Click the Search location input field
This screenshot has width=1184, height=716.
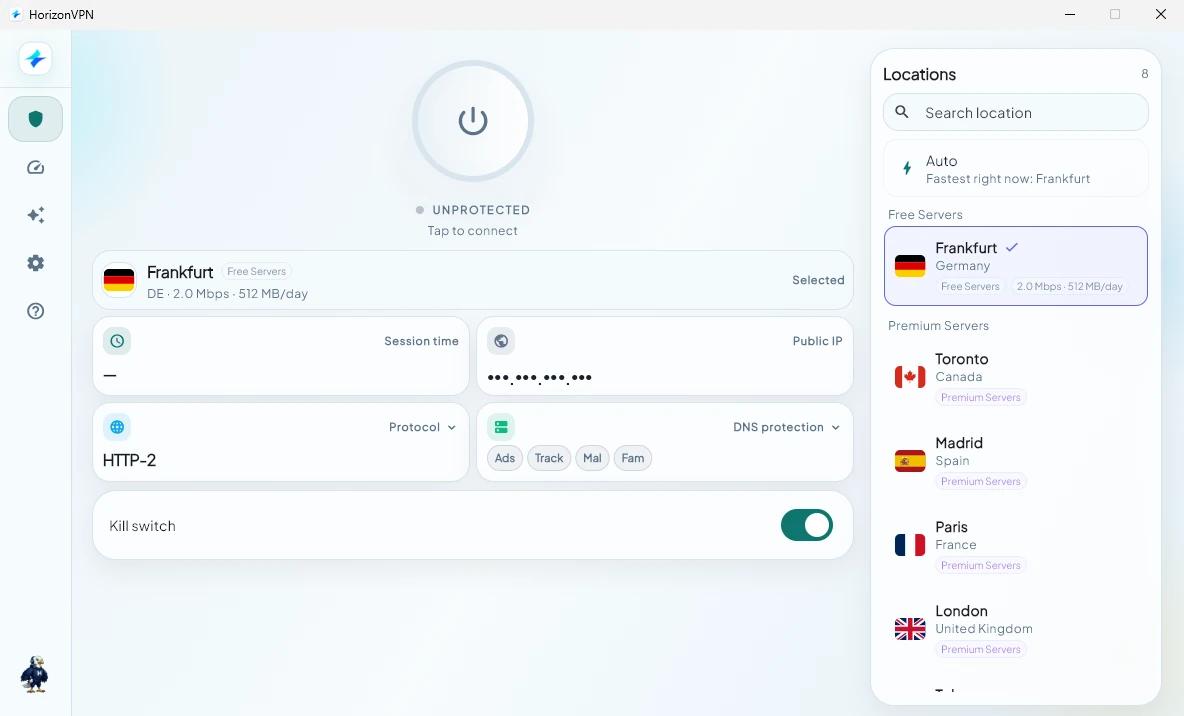1016,113
